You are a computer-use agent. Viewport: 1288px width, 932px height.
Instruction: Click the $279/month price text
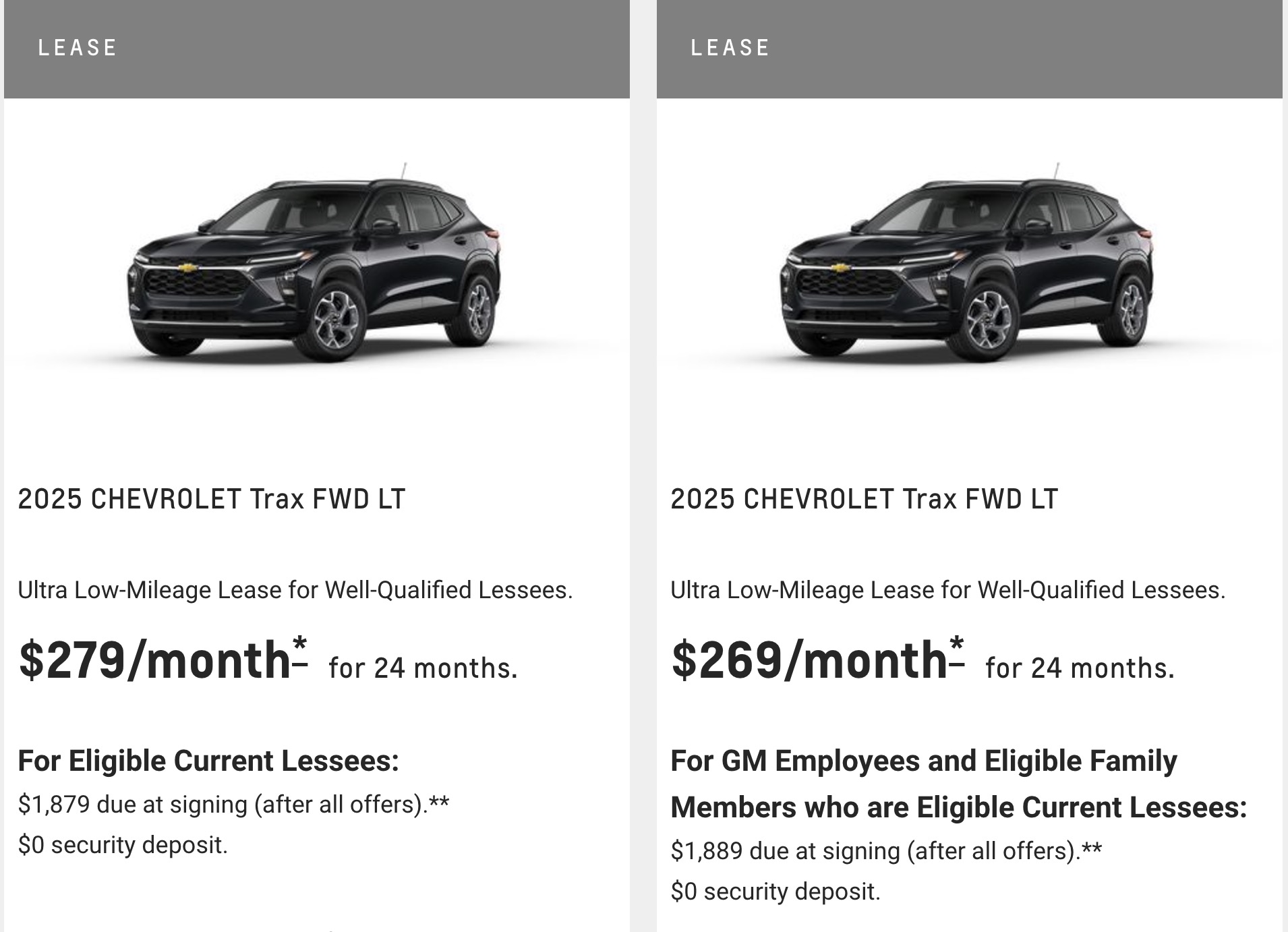(x=155, y=660)
